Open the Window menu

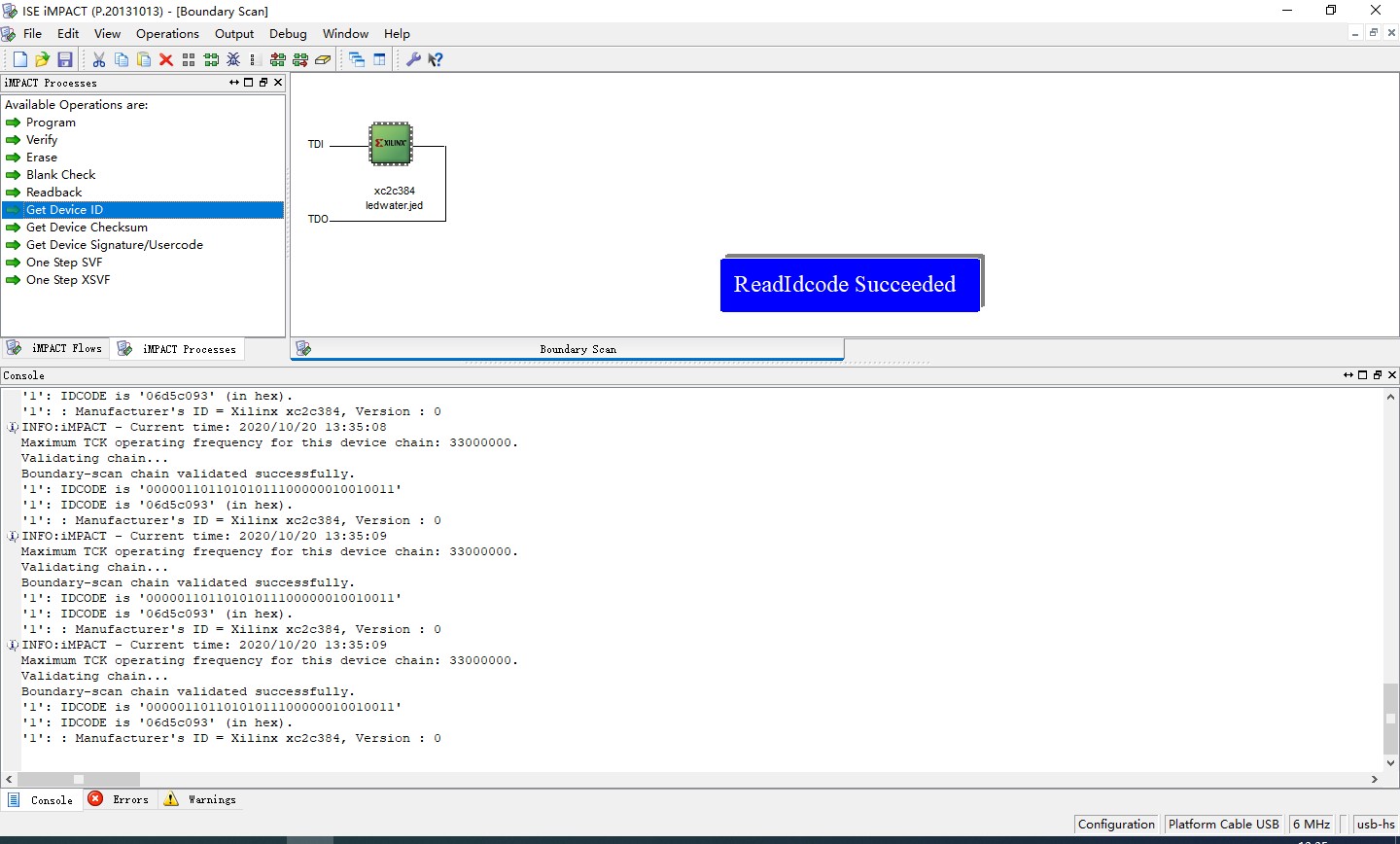pos(345,33)
